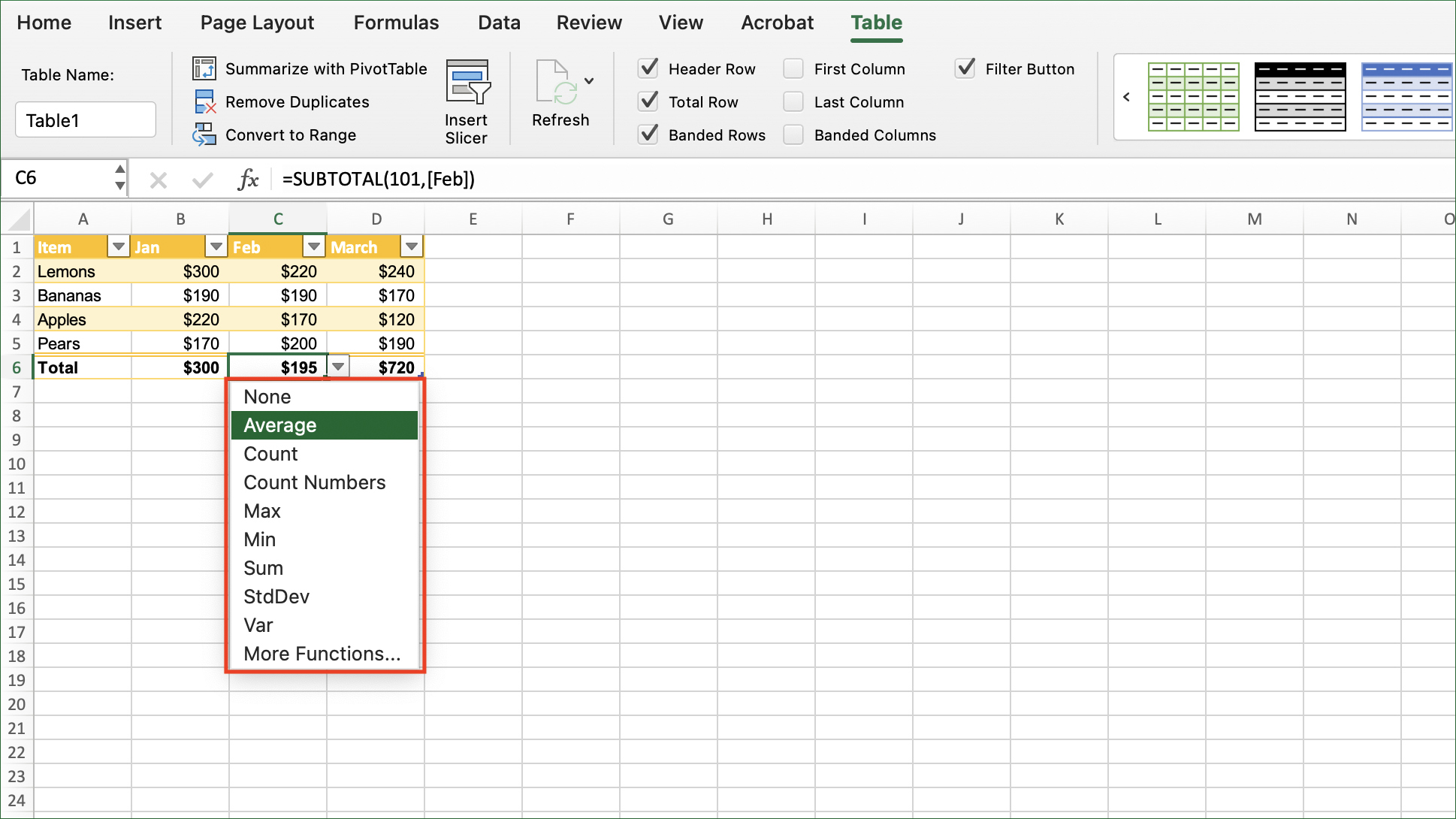Viewport: 1456px width, 819px height.
Task: Open the Item column filter dropdown
Action: [119, 246]
